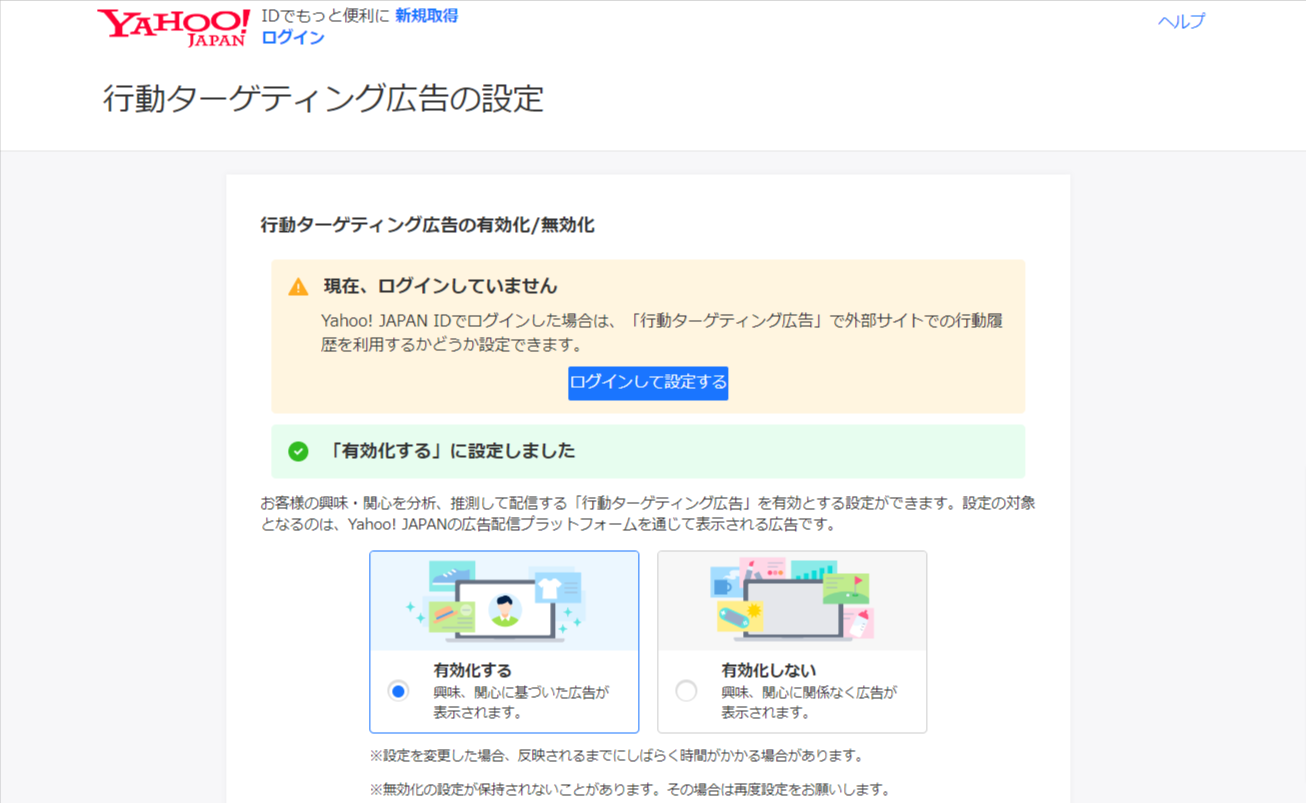Click the Yahoo! JAPAN logo
The image size is (1306, 803).
tap(173, 28)
